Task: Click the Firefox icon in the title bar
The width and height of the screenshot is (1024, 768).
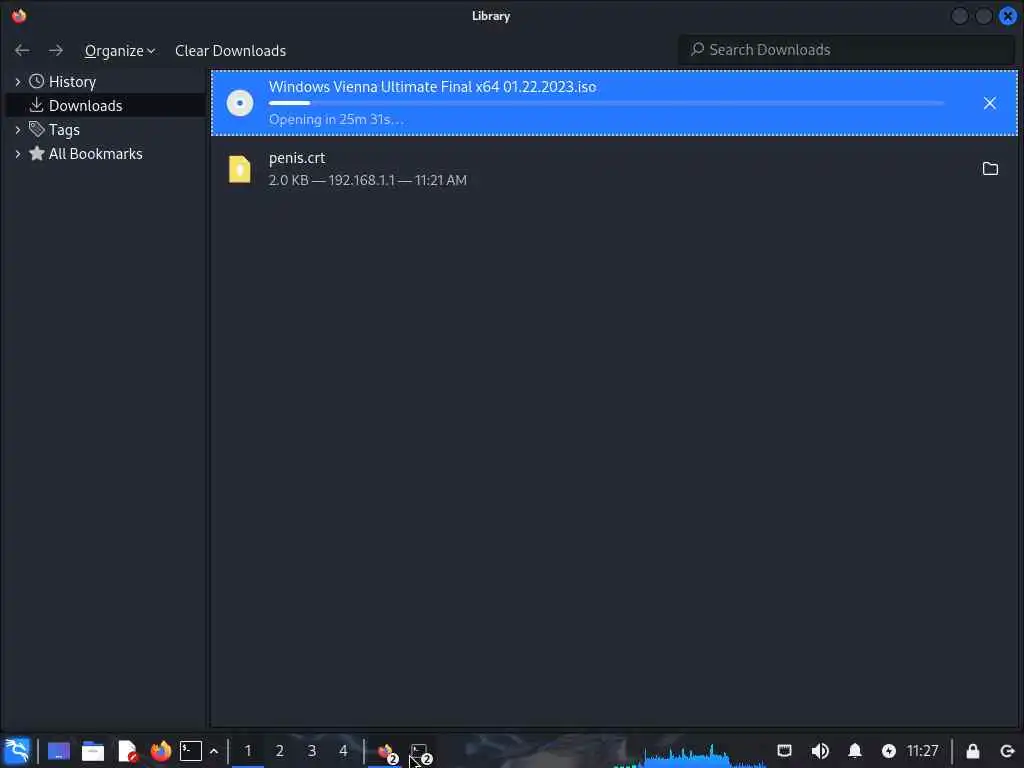Action: (19, 16)
